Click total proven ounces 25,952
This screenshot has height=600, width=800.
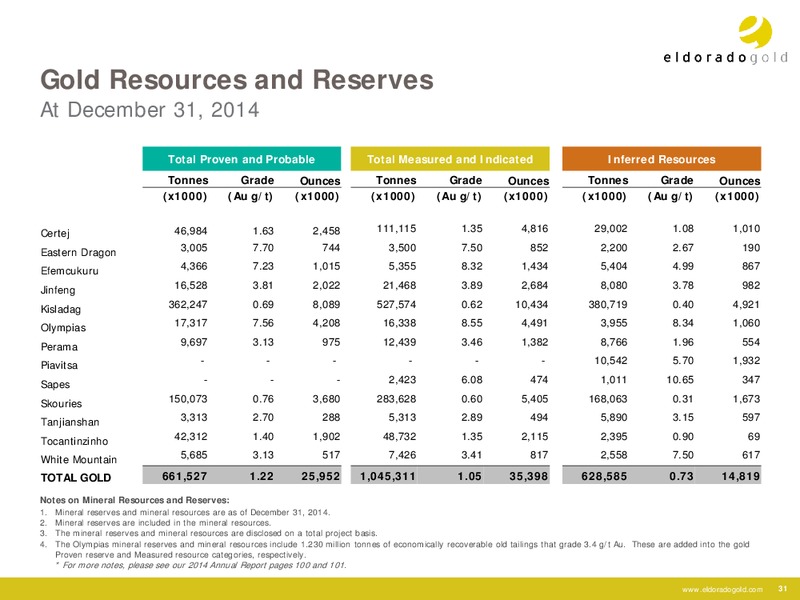tap(320, 477)
